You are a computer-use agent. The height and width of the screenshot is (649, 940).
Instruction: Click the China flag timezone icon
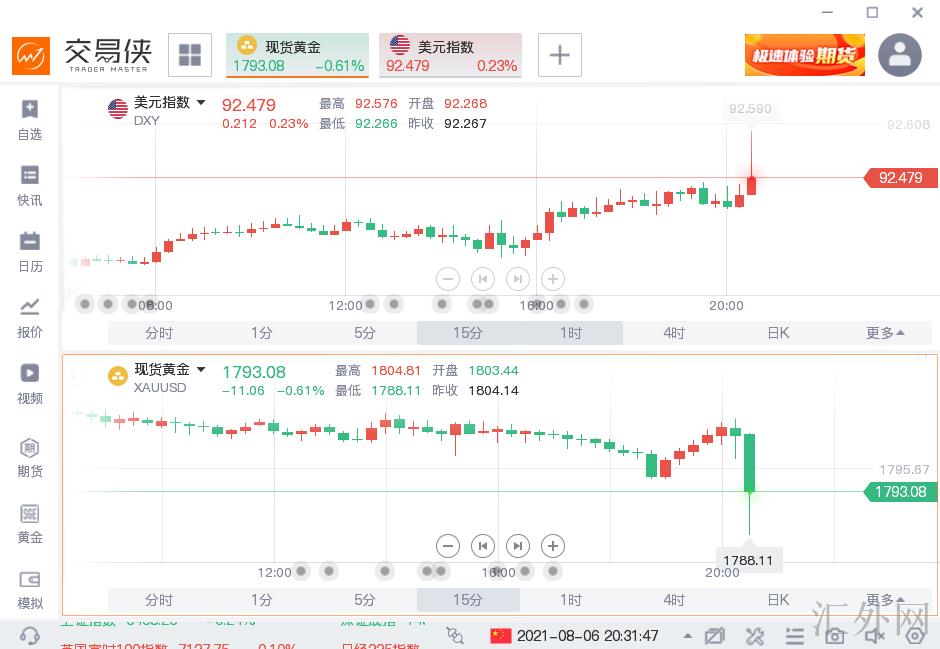[x=501, y=635]
